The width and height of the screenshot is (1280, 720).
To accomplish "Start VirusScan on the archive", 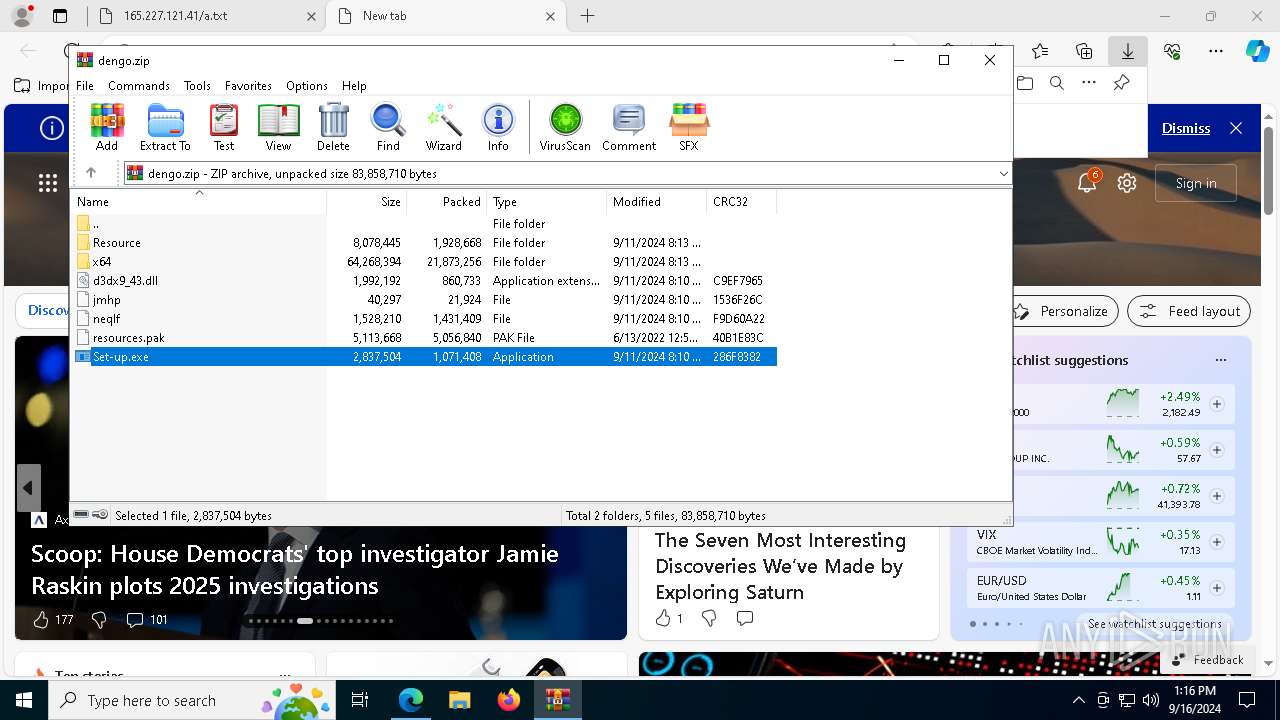I will click(565, 127).
